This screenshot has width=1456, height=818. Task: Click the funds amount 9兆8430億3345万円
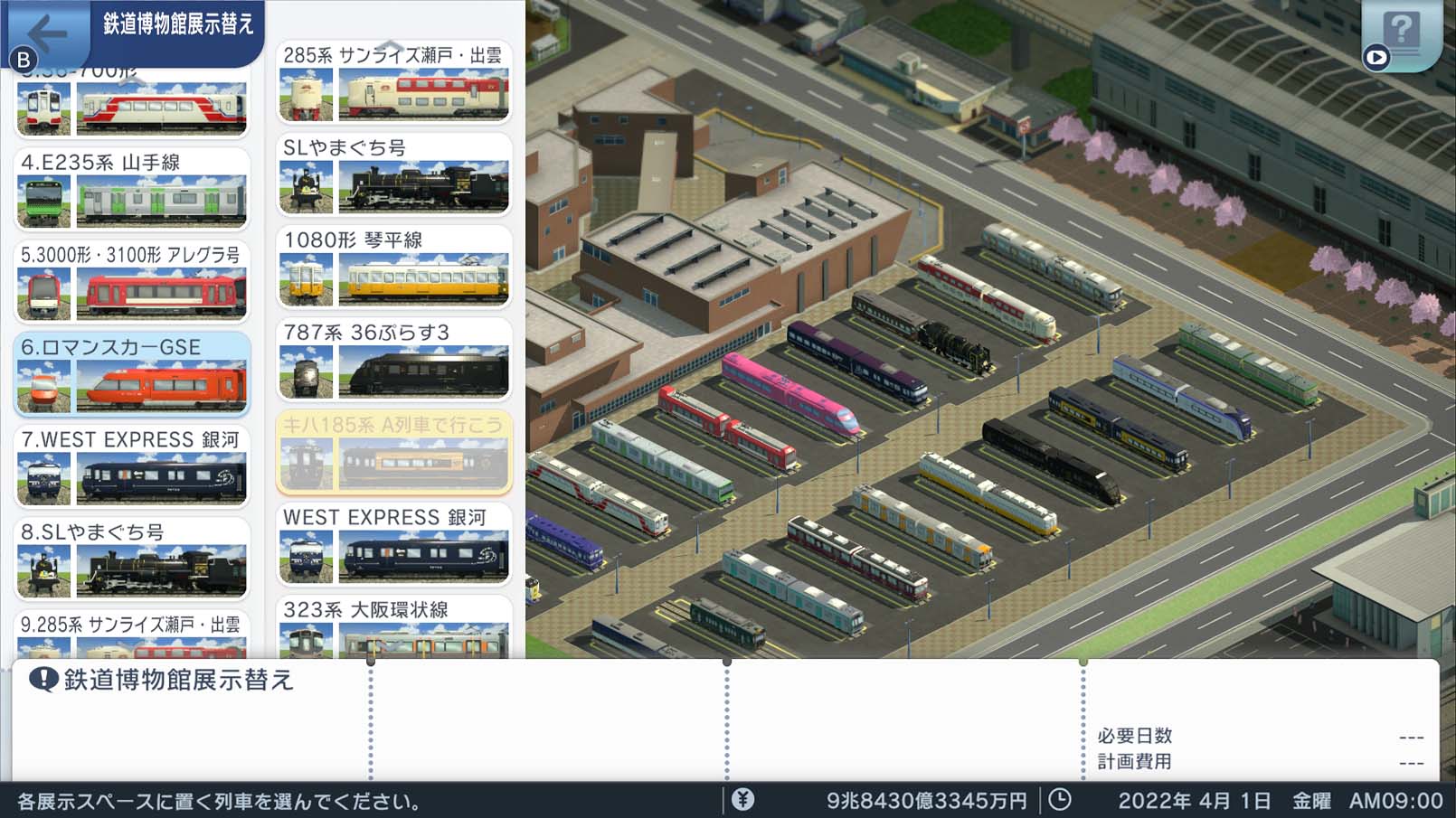point(927,801)
